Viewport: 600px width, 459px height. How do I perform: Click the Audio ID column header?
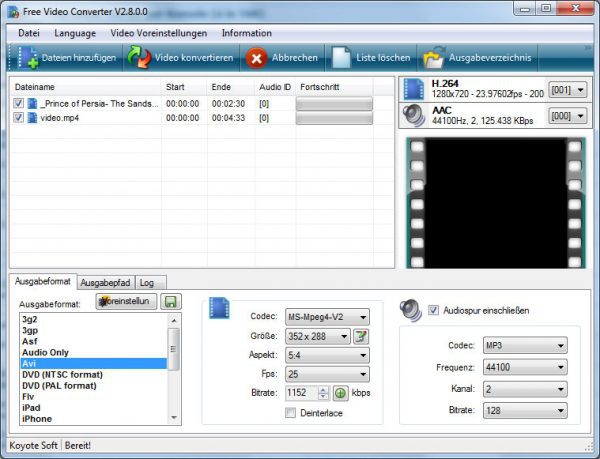[275, 87]
